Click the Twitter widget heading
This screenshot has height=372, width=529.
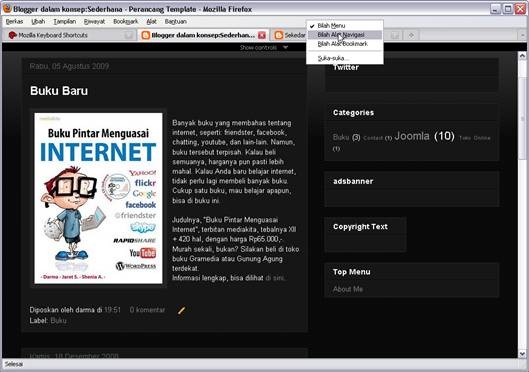tap(346, 67)
